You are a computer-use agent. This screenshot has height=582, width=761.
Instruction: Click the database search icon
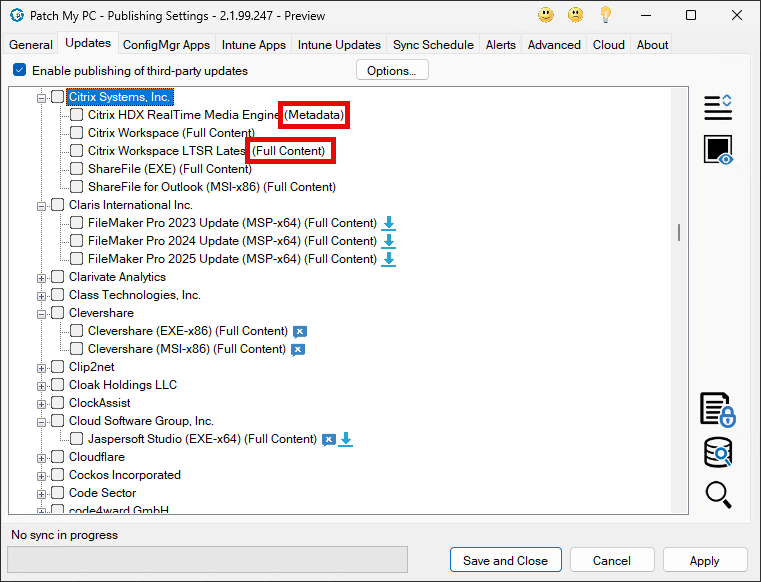[x=718, y=452]
